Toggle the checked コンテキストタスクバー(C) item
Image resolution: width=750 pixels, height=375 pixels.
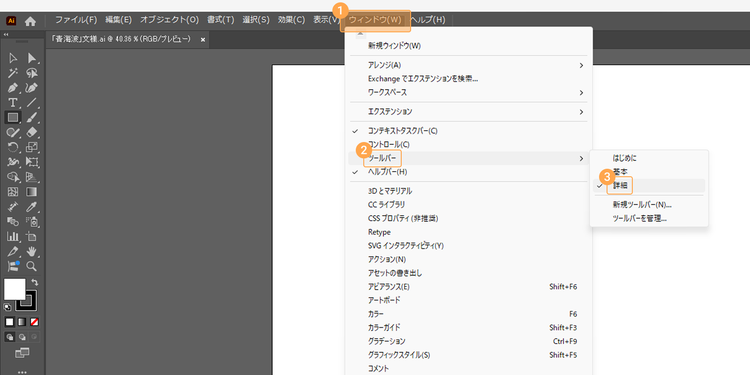pyautogui.click(x=469, y=131)
